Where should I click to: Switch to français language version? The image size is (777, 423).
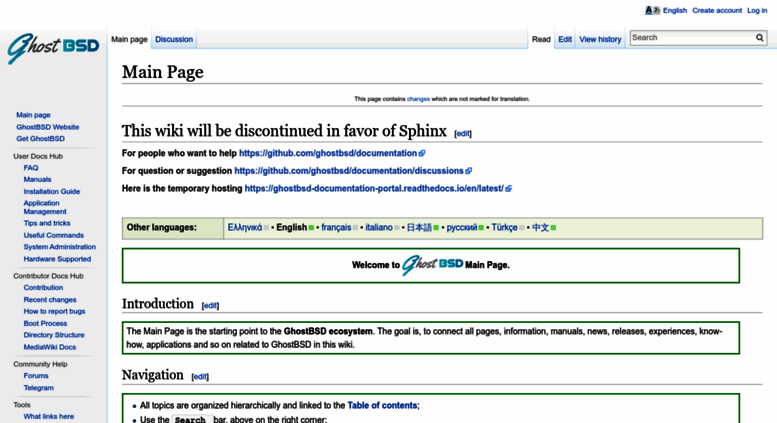click(336, 228)
